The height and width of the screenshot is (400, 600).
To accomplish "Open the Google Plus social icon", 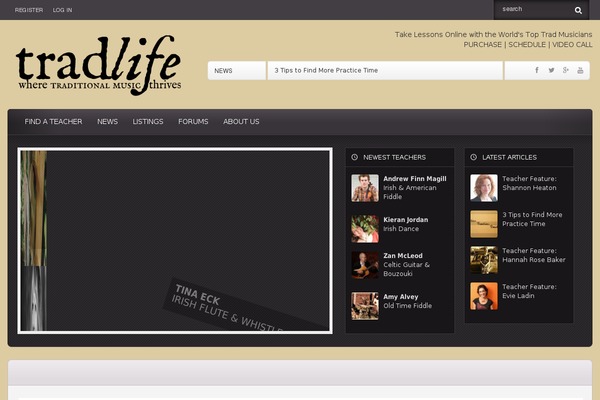I will click(x=566, y=70).
